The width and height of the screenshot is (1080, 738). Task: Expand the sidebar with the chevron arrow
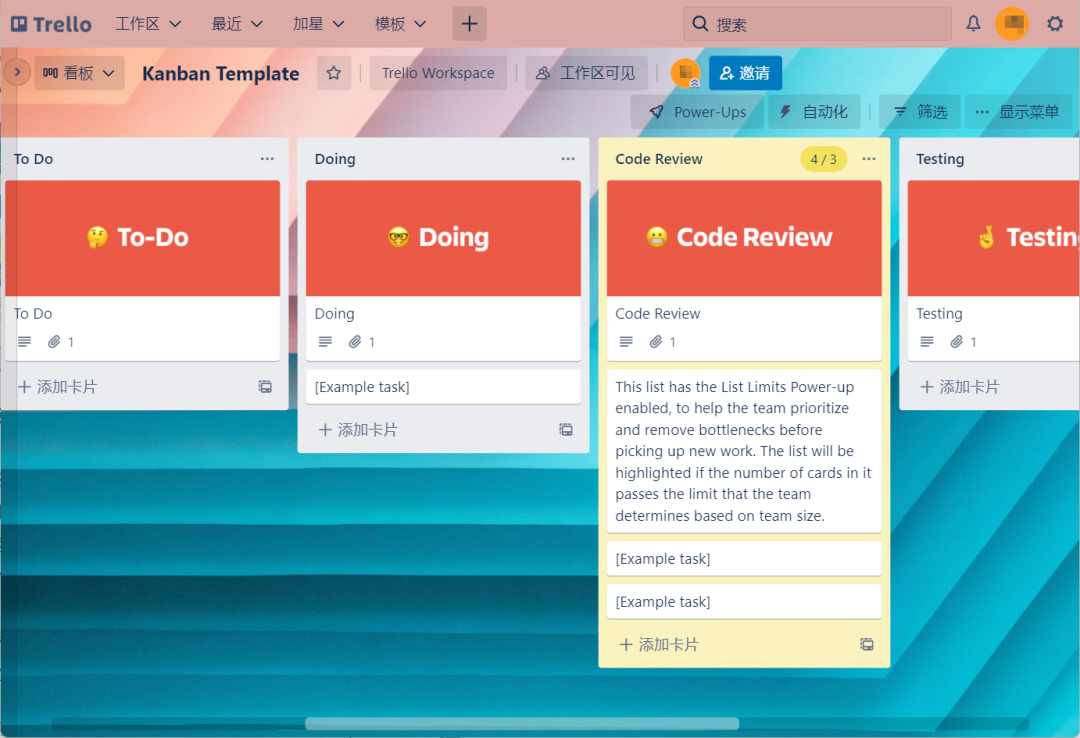coord(17,72)
